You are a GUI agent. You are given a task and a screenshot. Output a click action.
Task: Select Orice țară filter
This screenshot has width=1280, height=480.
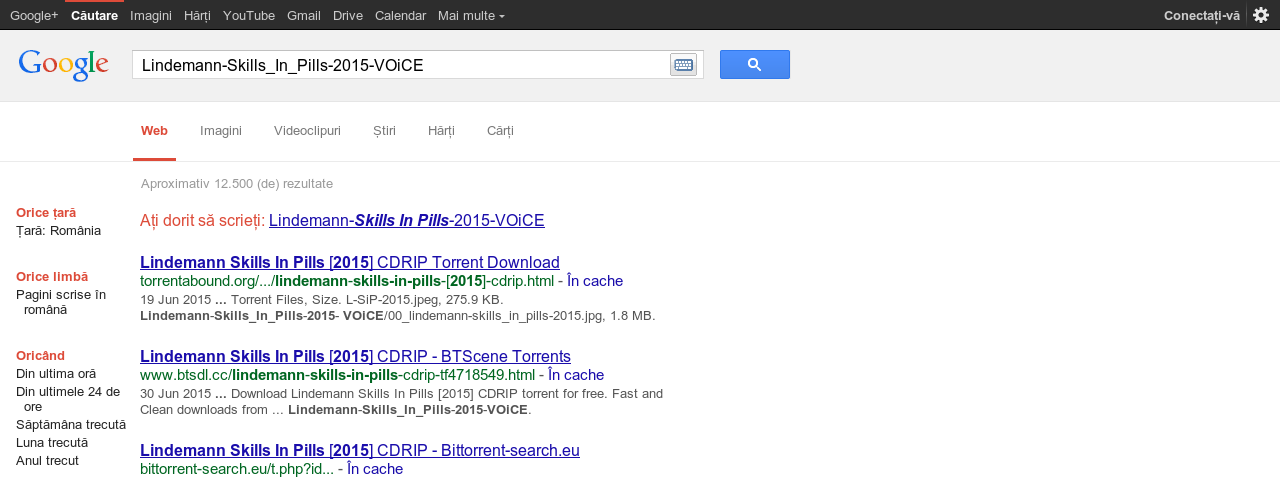pyautogui.click(x=46, y=213)
